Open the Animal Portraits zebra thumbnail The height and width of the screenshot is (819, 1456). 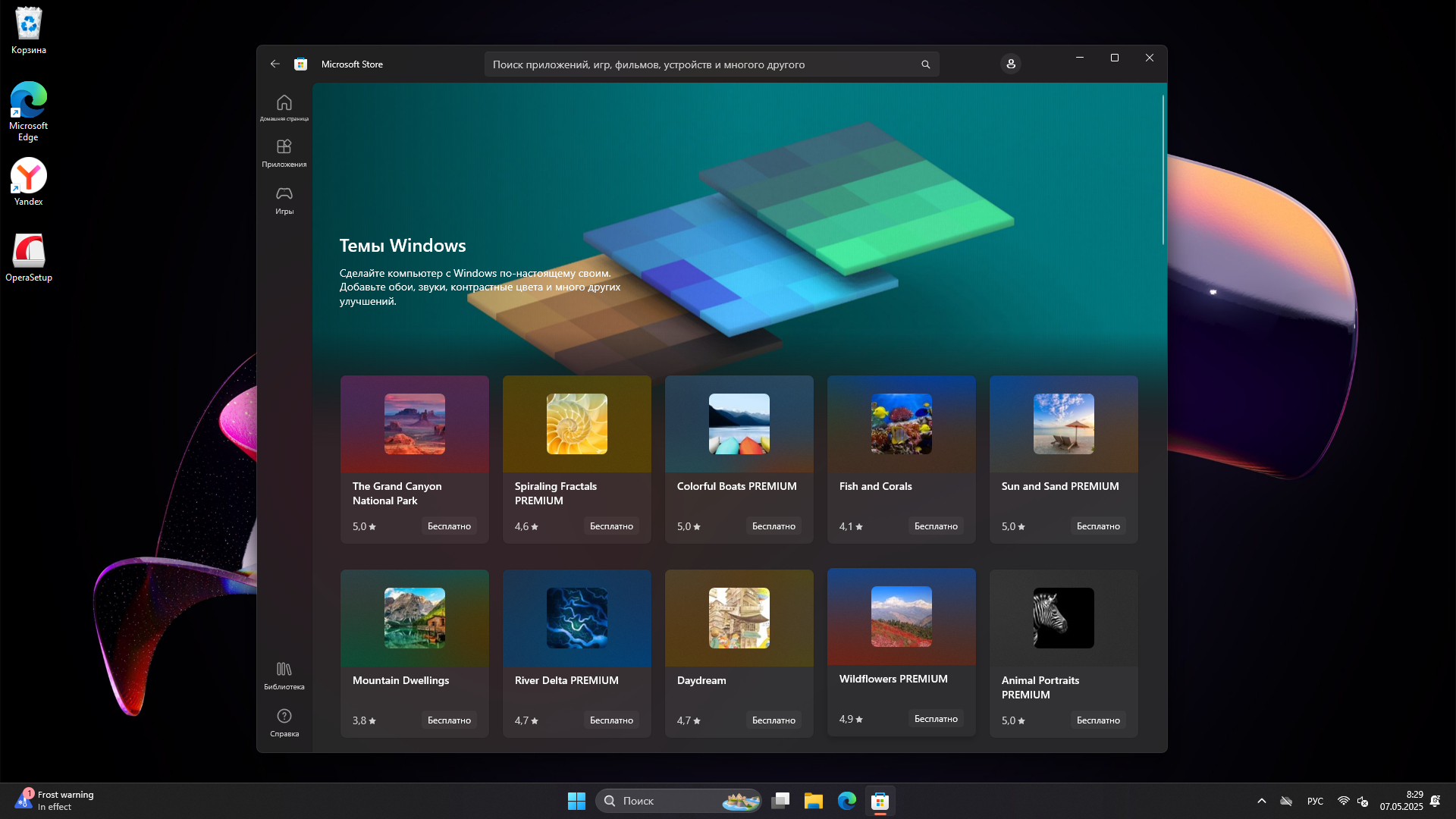point(1063,618)
